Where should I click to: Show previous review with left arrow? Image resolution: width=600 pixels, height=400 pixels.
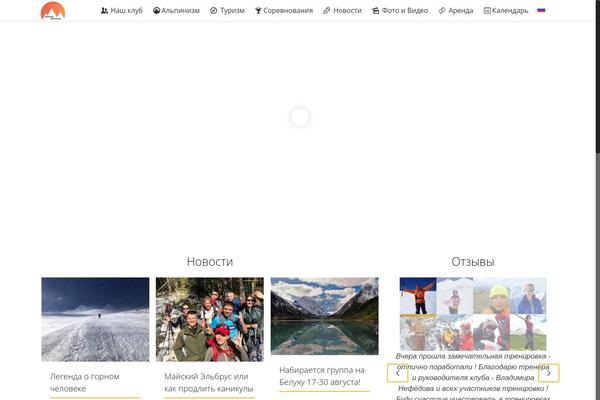point(398,373)
